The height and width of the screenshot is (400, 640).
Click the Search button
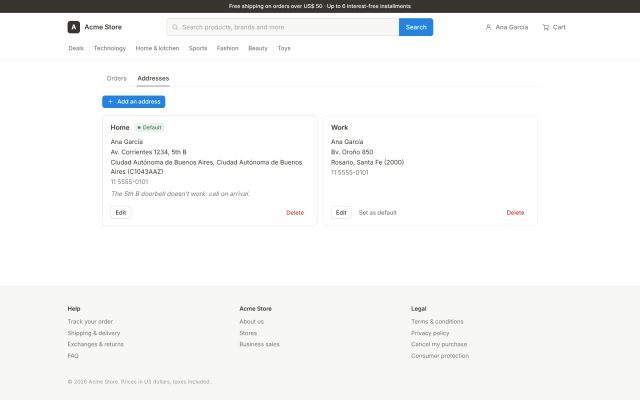[x=416, y=27]
